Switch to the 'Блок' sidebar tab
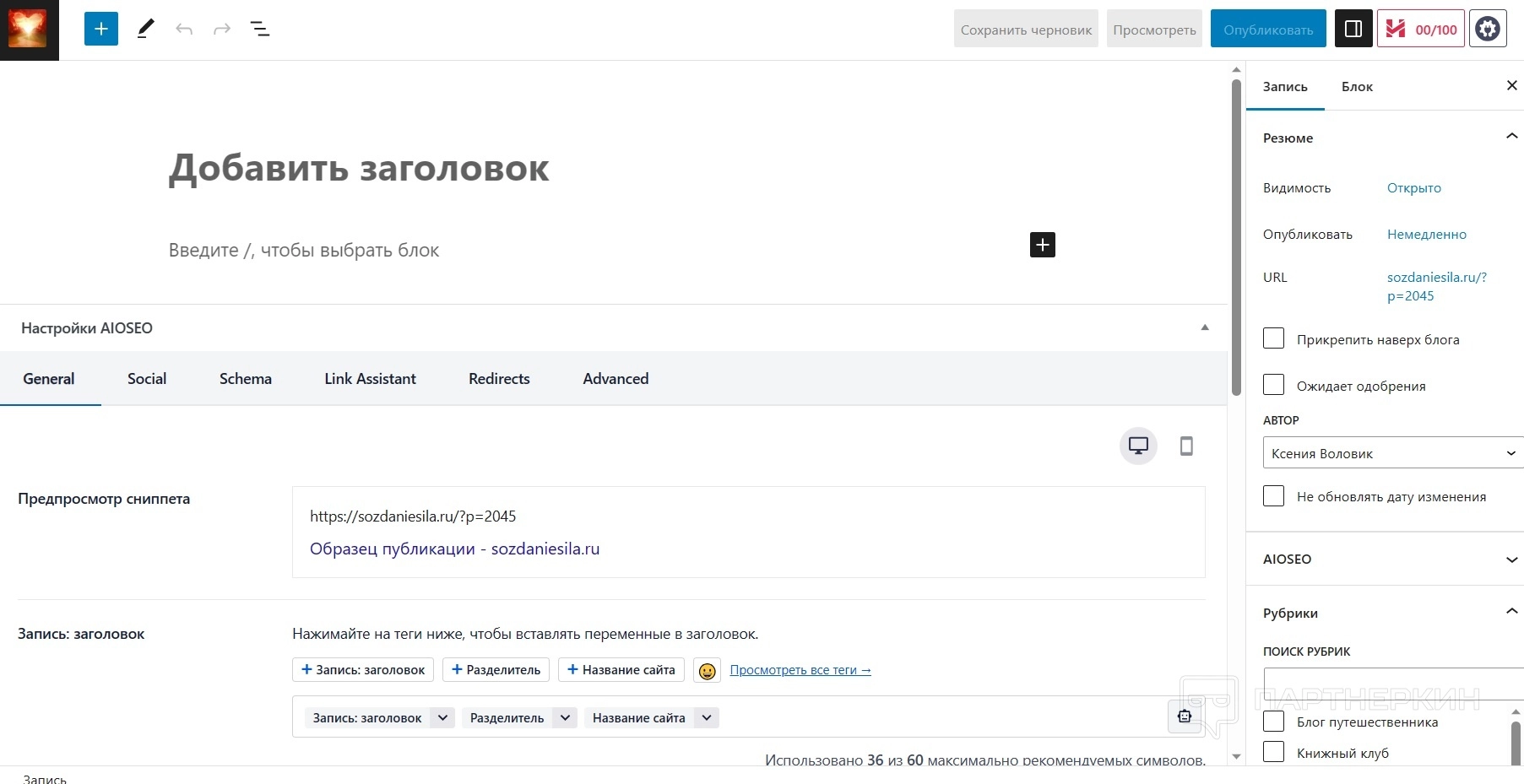This screenshot has width=1524, height=784. 1357,86
